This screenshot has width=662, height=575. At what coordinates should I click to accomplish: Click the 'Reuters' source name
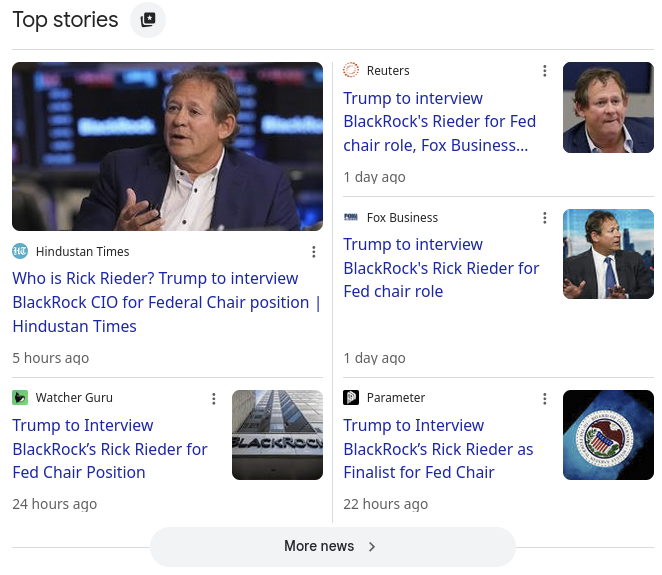pos(388,71)
